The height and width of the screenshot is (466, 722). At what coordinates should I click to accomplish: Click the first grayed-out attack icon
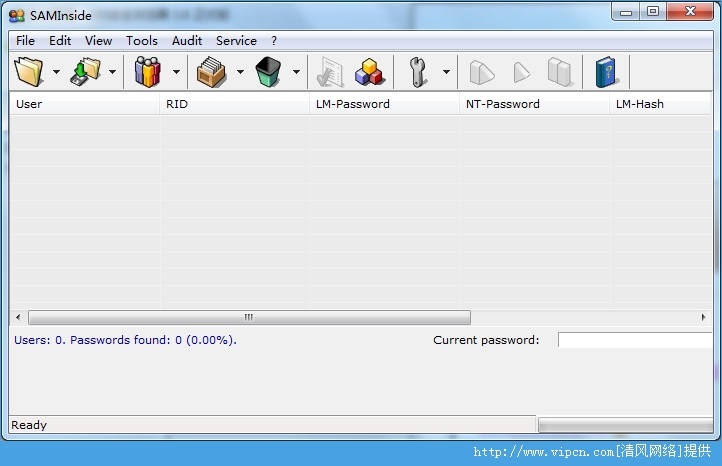[482, 73]
